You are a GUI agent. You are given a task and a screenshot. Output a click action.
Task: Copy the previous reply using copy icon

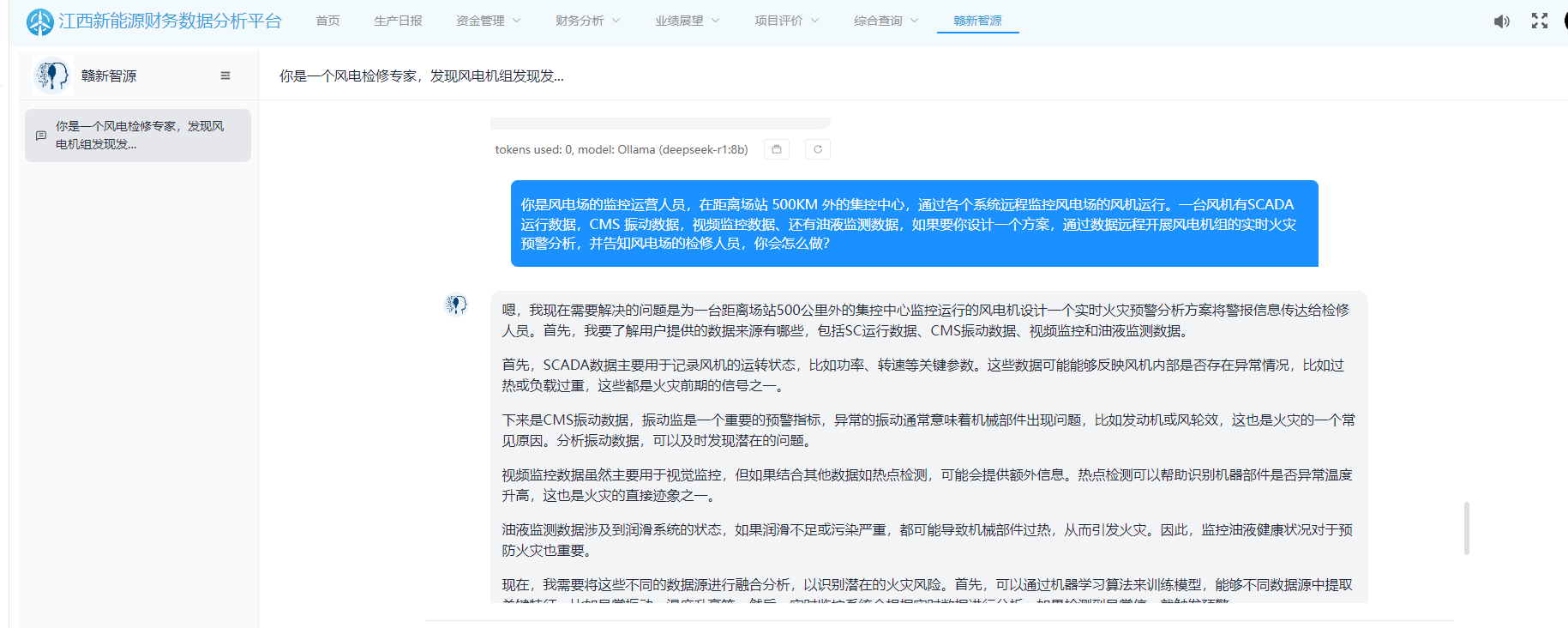777,149
